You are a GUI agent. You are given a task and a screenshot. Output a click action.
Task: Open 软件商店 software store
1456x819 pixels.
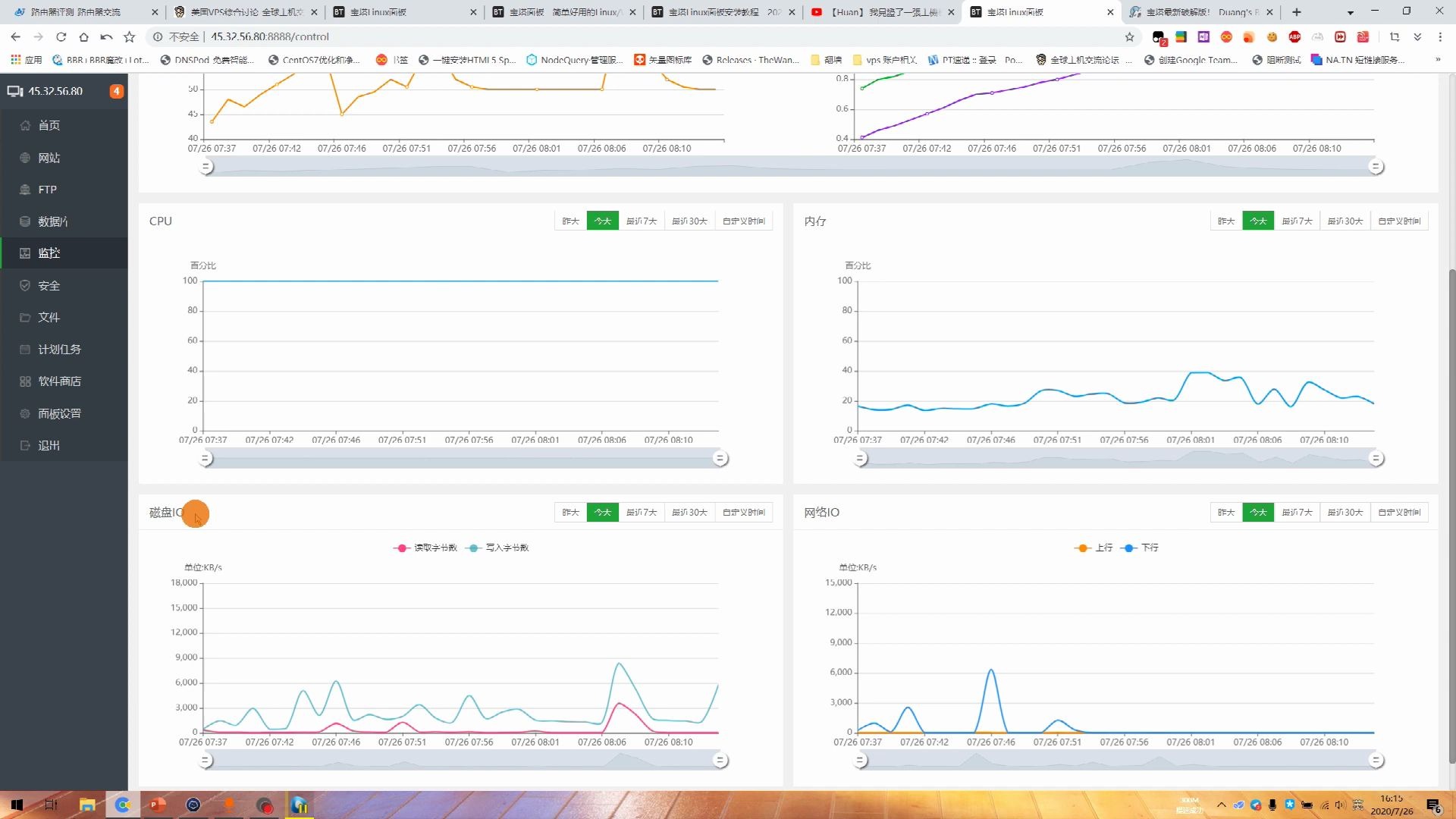[59, 381]
